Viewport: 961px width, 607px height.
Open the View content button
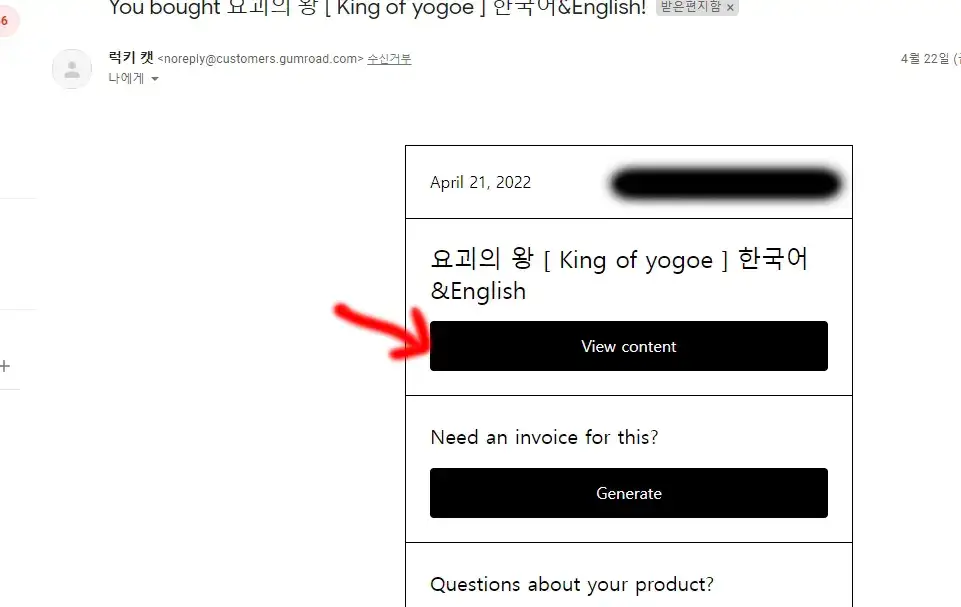(629, 346)
